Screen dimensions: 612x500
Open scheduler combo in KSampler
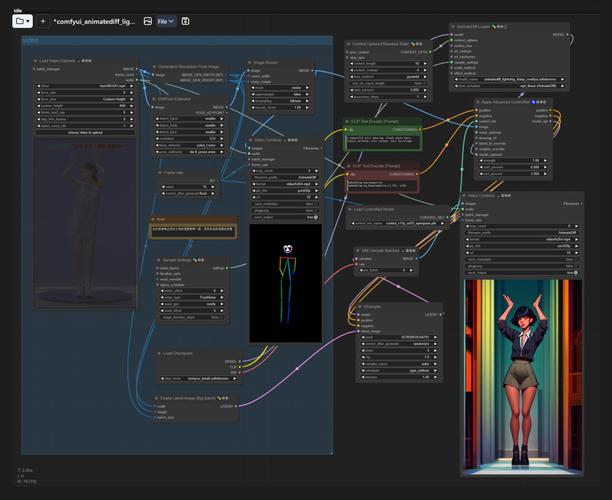[x=399, y=370]
